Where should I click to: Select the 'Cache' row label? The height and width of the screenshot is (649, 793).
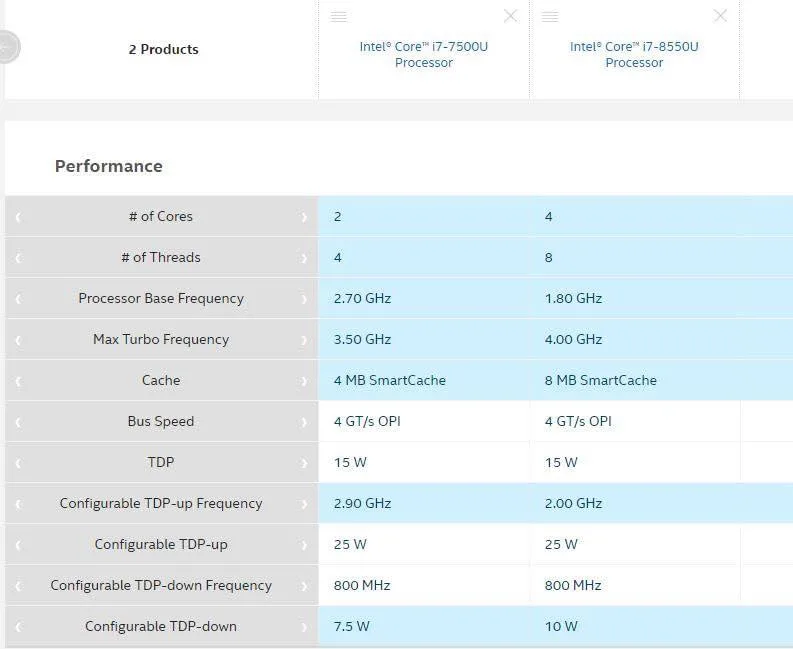tap(161, 380)
